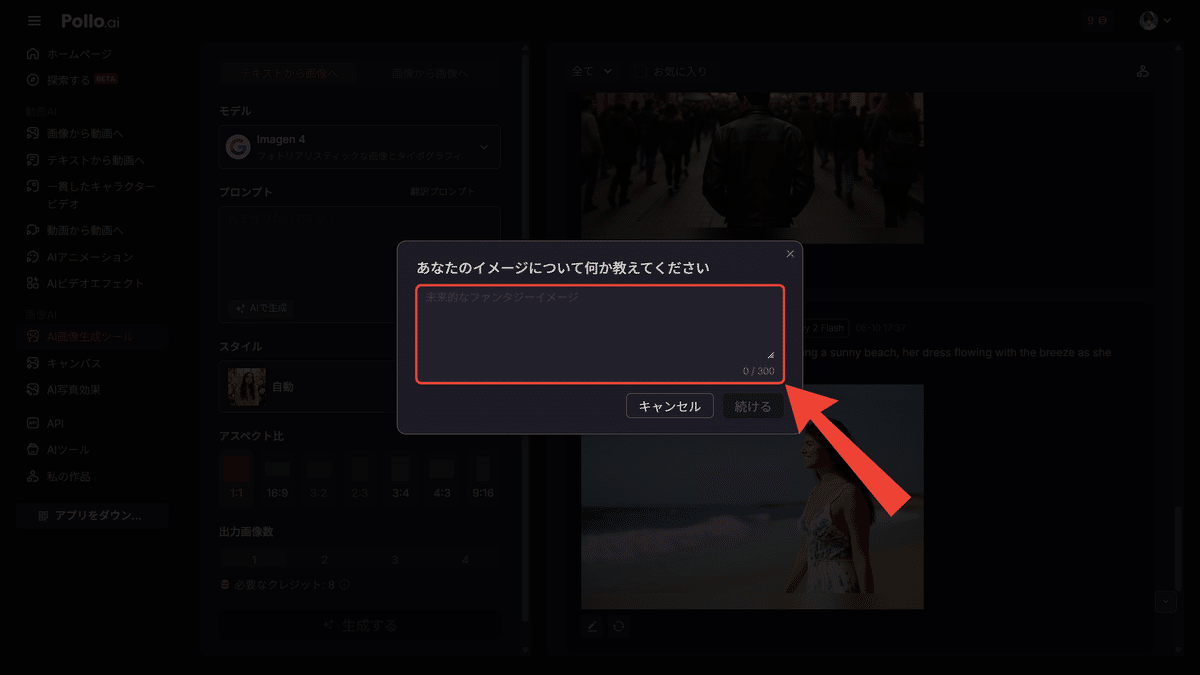The image size is (1200, 675).
Task: Click the AI写真効果 sidebar icon
Action: click(33, 390)
